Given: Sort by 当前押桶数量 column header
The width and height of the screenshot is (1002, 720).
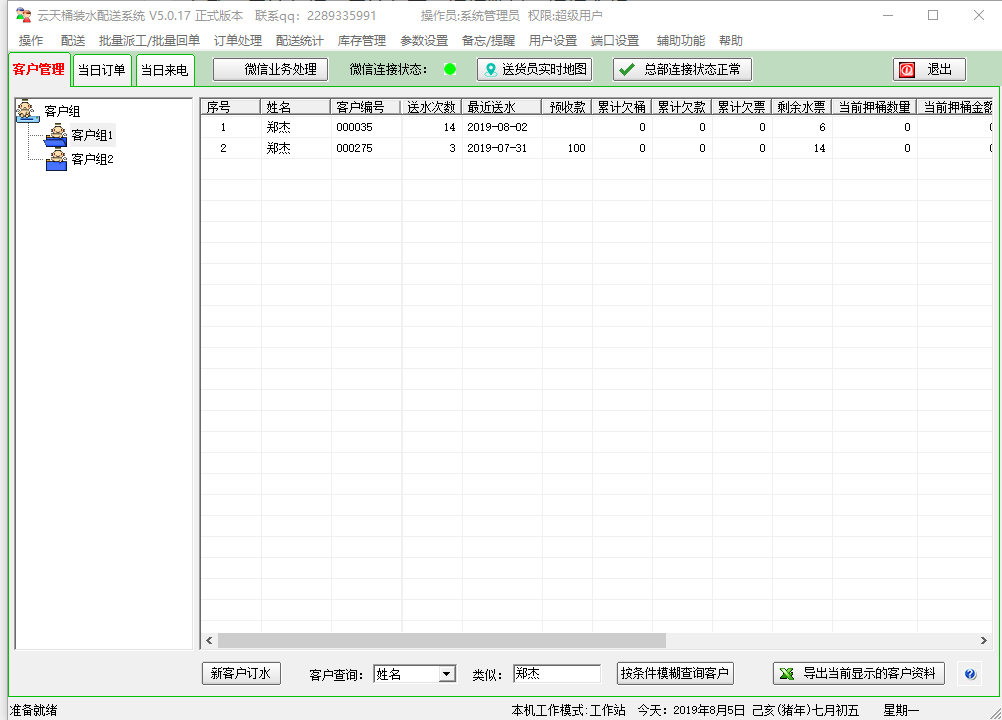Looking at the screenshot, I should point(874,107).
